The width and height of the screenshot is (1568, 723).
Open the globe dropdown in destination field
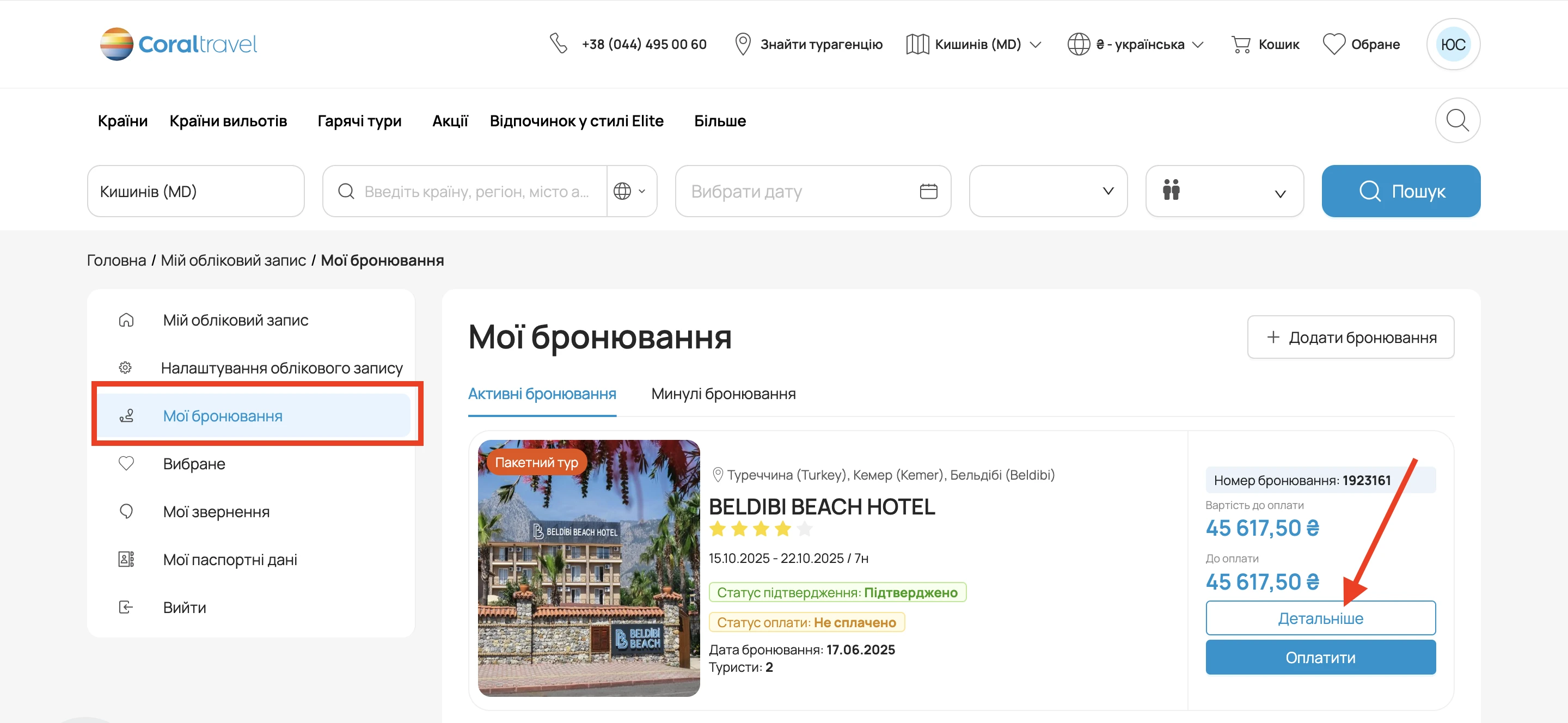(x=630, y=191)
